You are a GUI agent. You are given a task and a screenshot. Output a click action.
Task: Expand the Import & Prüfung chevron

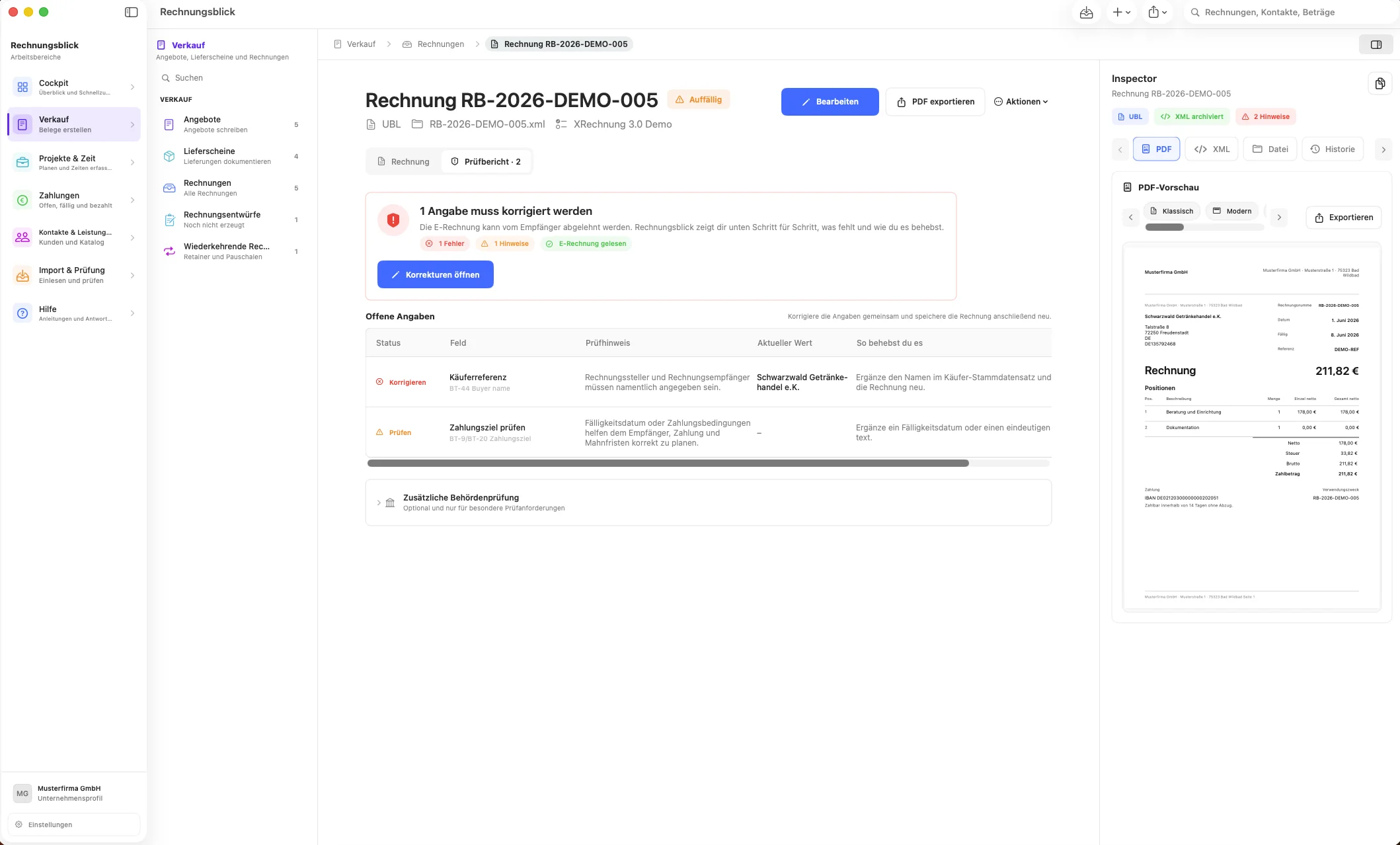tap(133, 275)
